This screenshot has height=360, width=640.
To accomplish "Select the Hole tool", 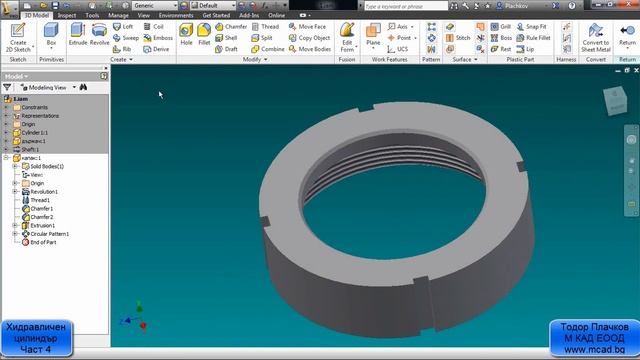I will click(x=186, y=34).
